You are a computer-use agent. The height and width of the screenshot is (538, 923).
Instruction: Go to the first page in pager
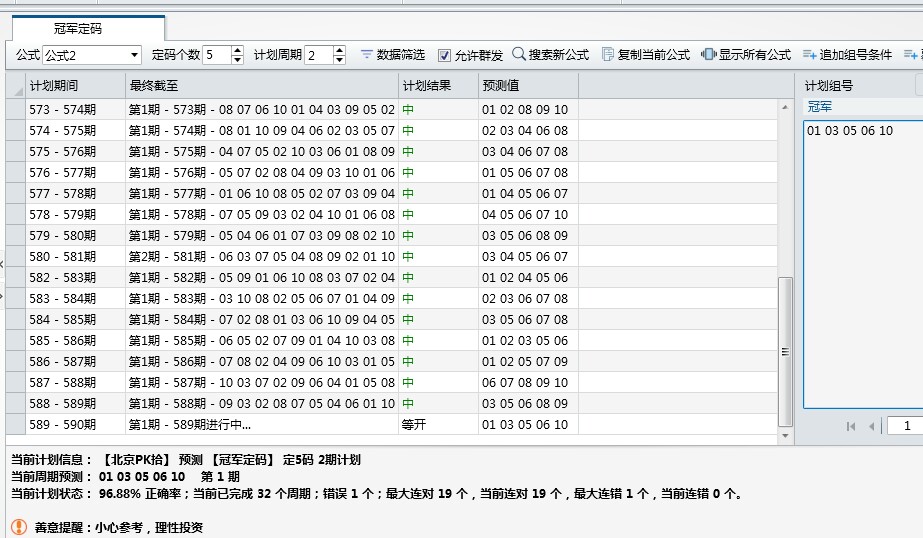click(850, 426)
